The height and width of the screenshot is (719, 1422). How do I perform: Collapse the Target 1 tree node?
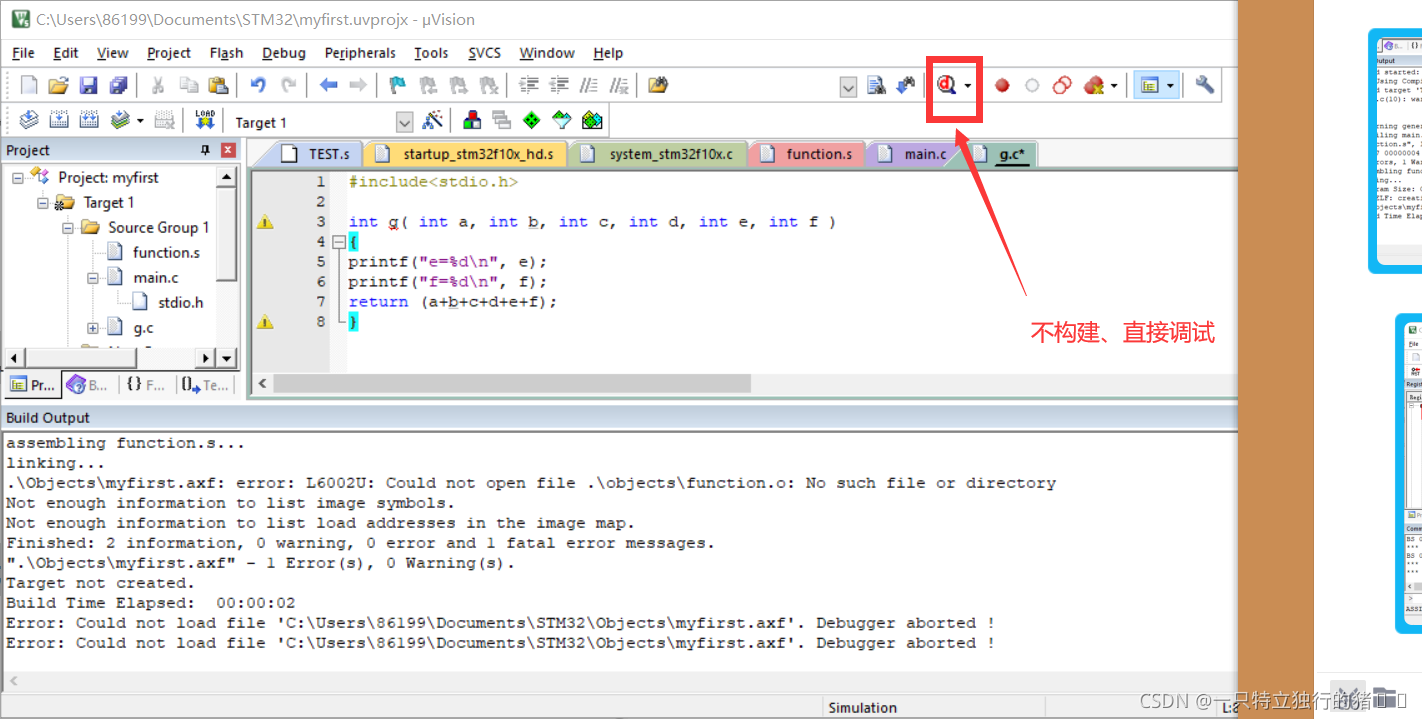click(43, 202)
